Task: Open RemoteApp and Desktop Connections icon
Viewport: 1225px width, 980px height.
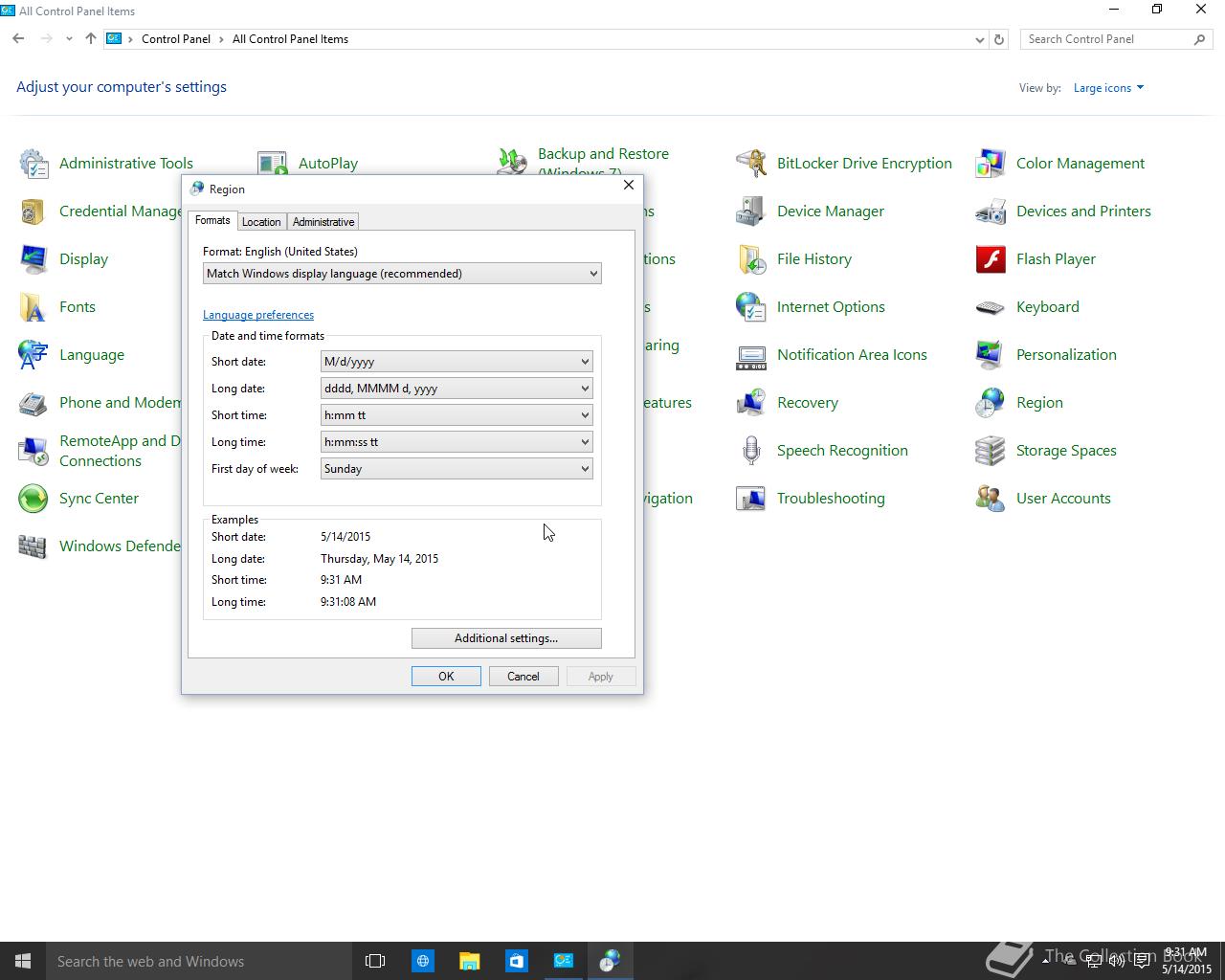Action: coord(33,451)
